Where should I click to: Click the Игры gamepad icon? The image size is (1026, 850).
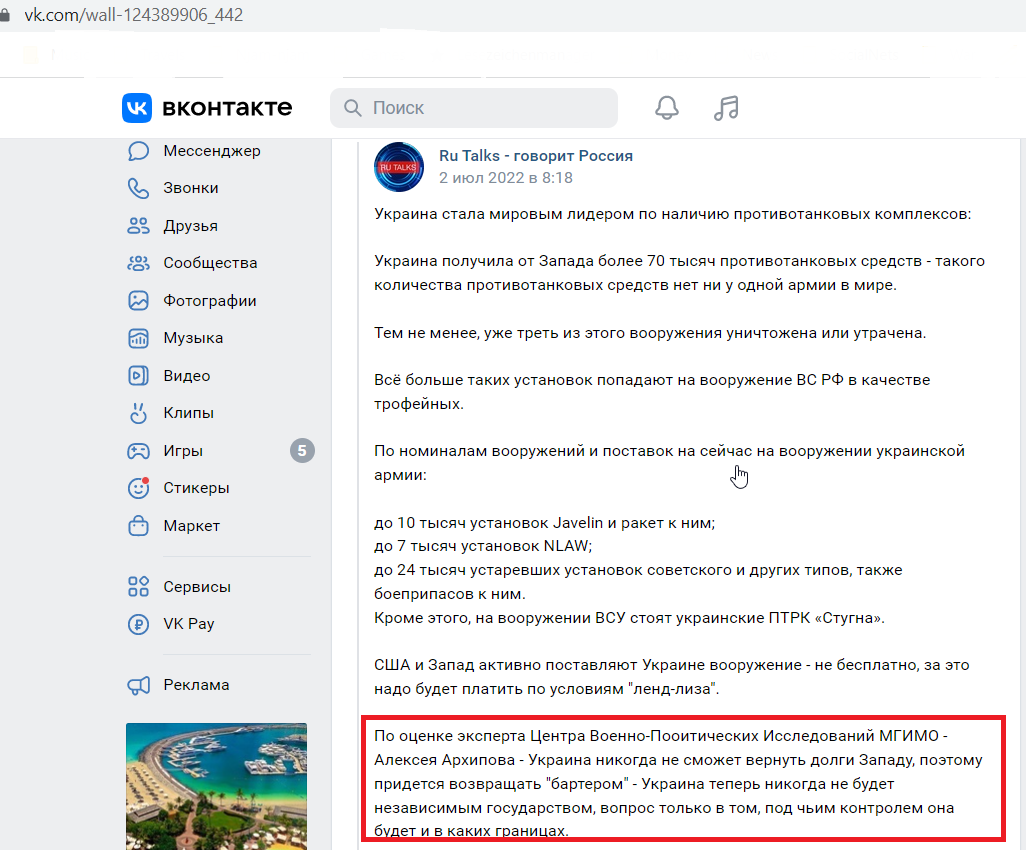[138, 451]
